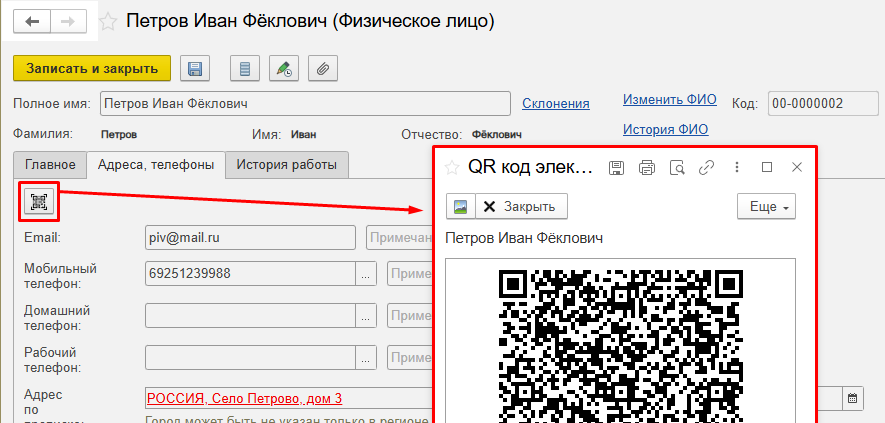Open the «Изменить ФИО» link
This screenshot has height=423, width=885.
pos(670,100)
